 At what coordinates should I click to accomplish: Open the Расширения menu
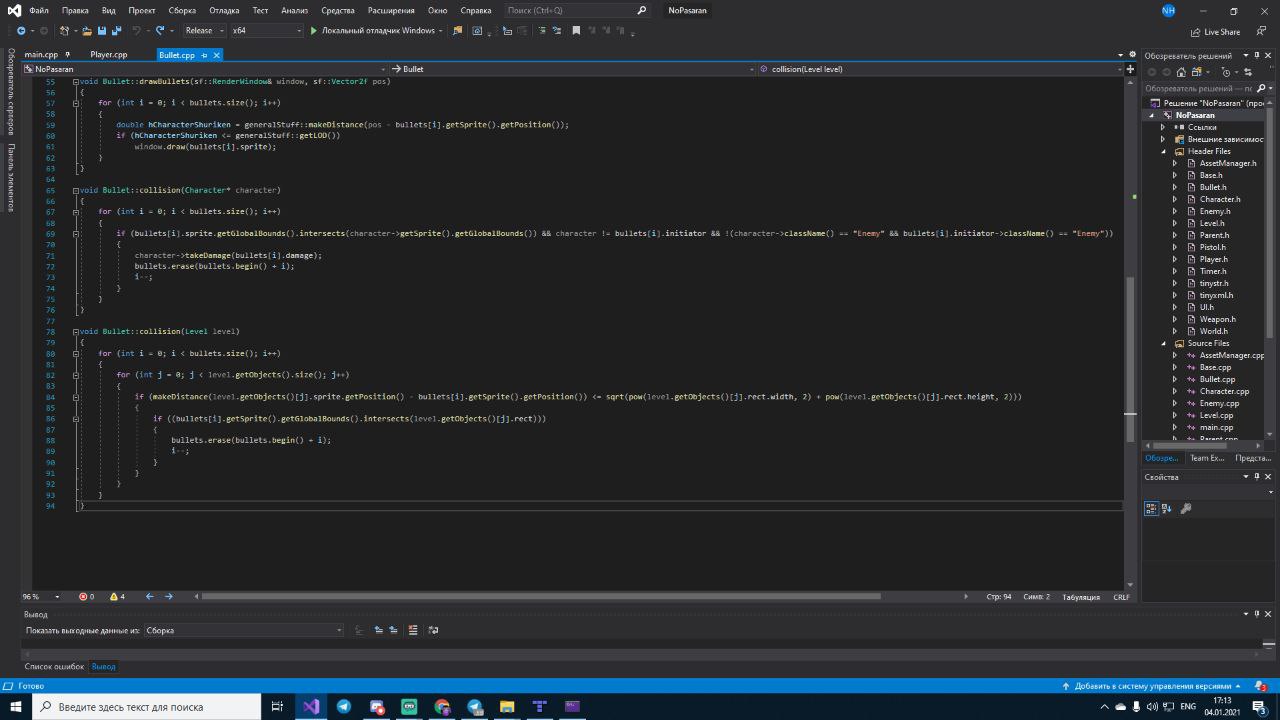tap(391, 10)
